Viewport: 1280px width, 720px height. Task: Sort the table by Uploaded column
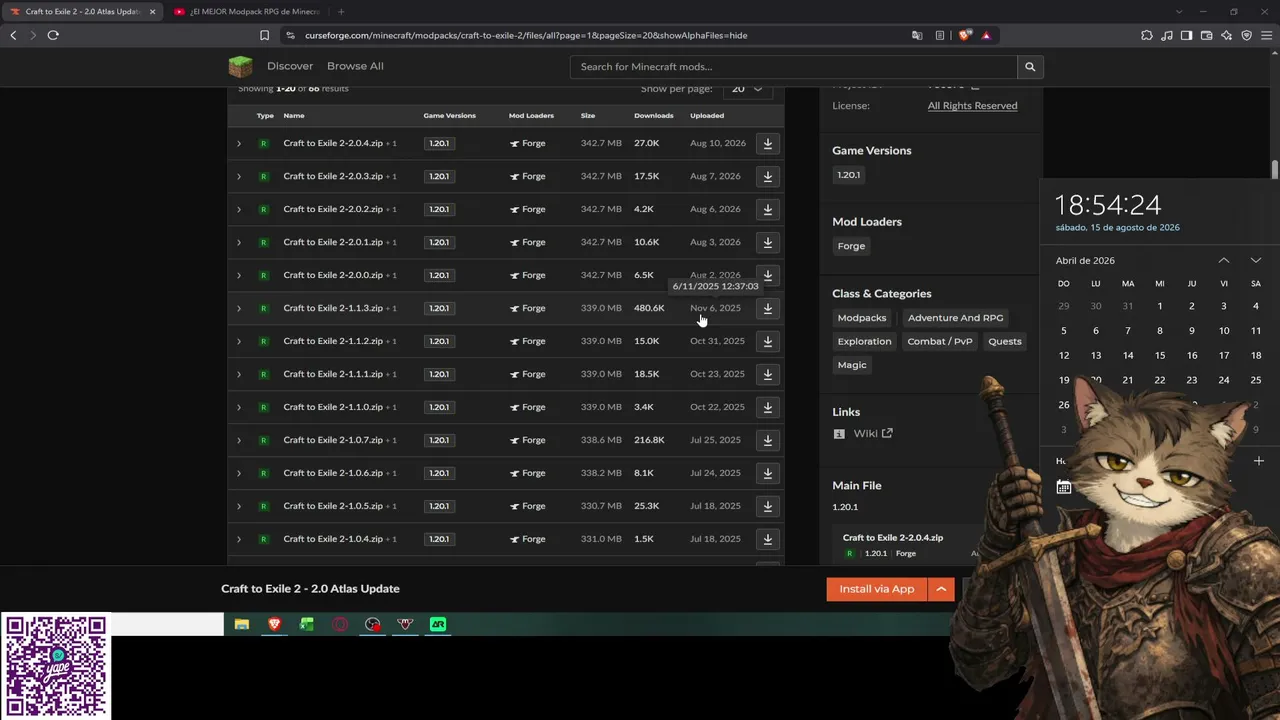pyautogui.click(x=707, y=115)
